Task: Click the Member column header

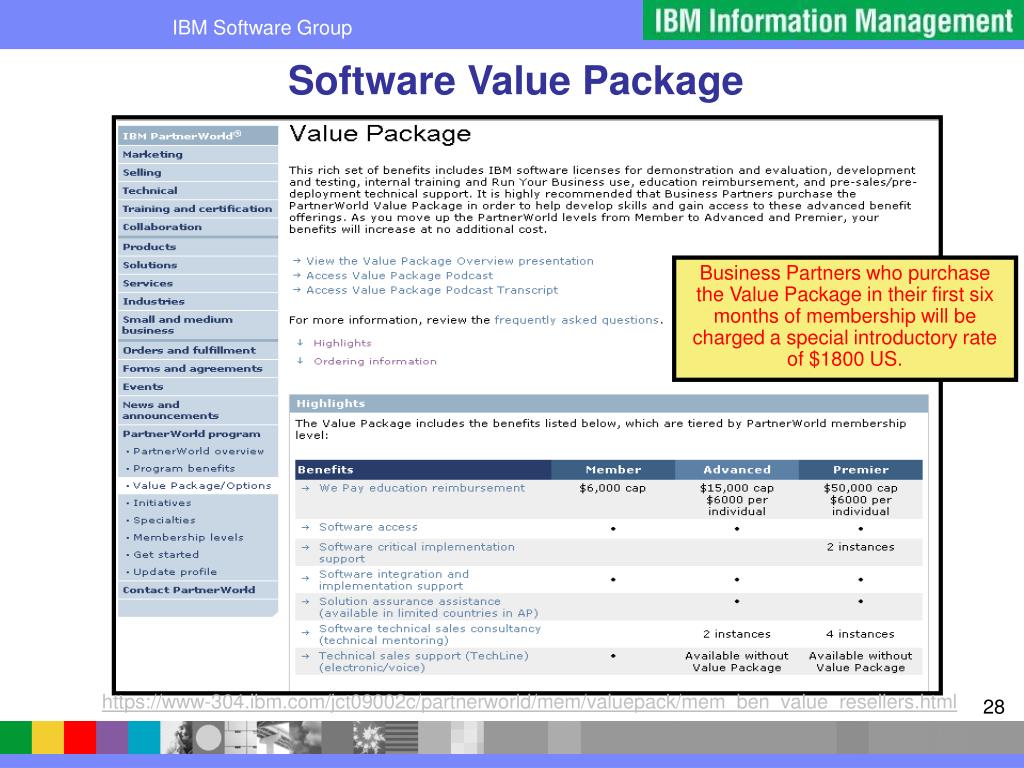Action: pyautogui.click(x=613, y=470)
